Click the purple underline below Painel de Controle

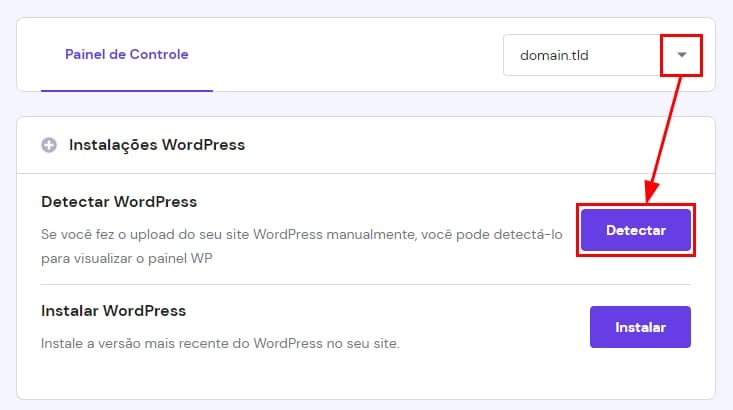(x=126, y=90)
